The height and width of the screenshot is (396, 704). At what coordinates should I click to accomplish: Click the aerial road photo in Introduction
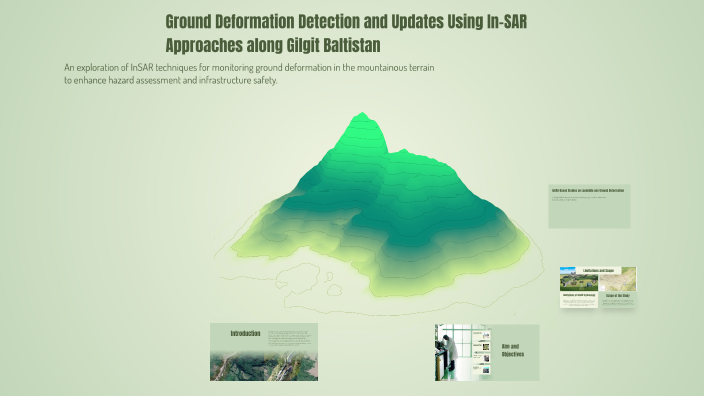264,366
